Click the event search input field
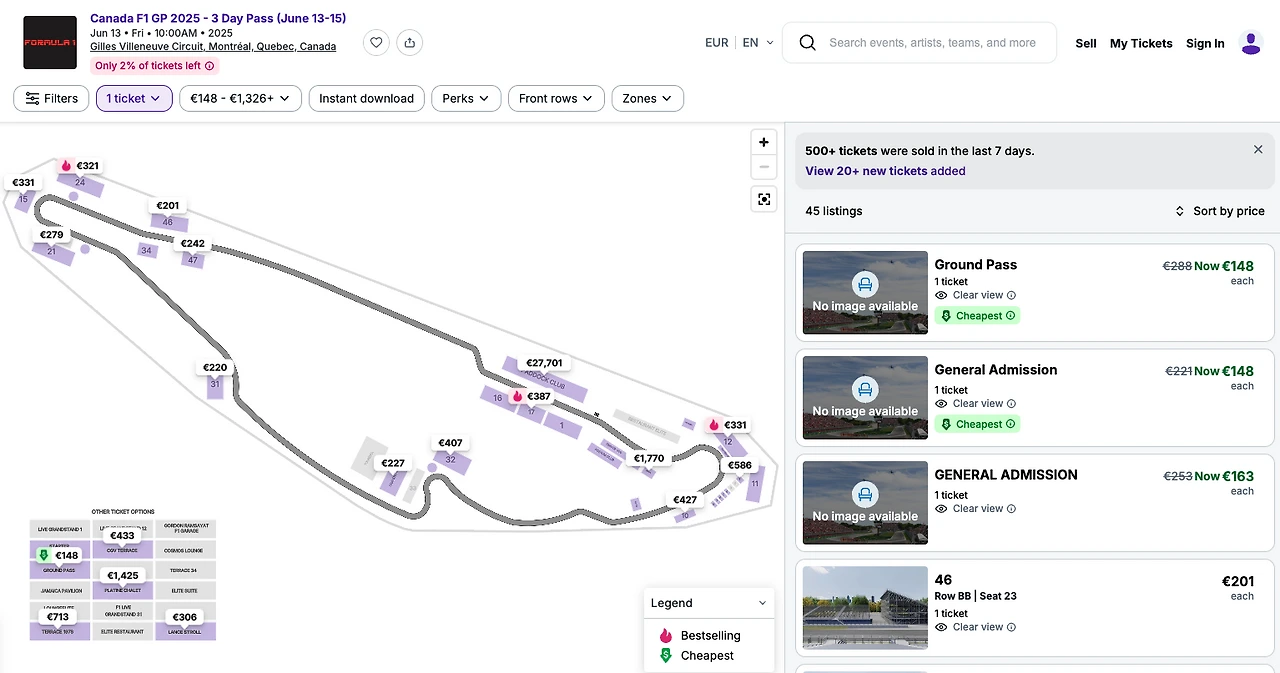1280x673 pixels. pos(932,43)
